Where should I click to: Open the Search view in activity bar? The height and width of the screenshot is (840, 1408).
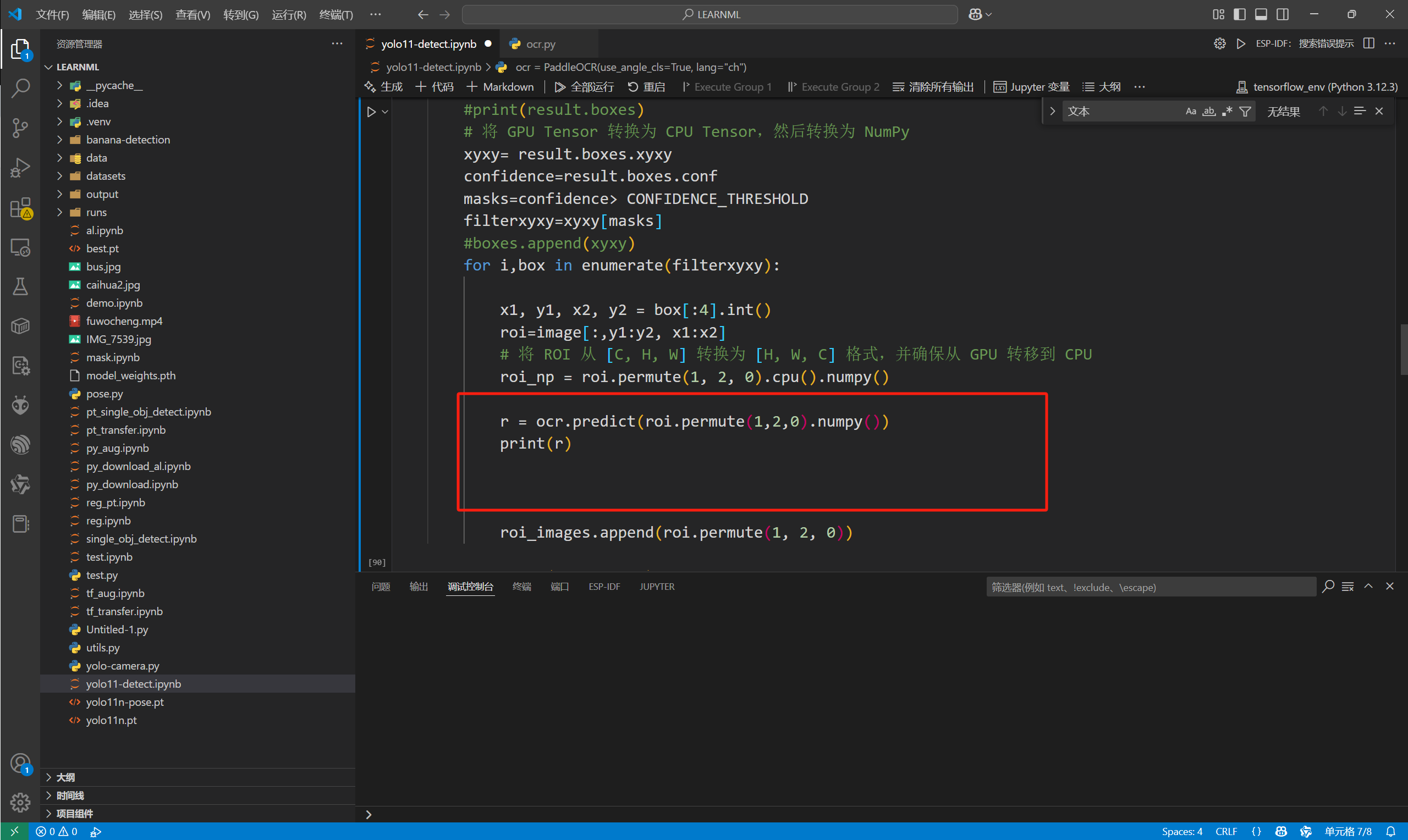coord(20,88)
